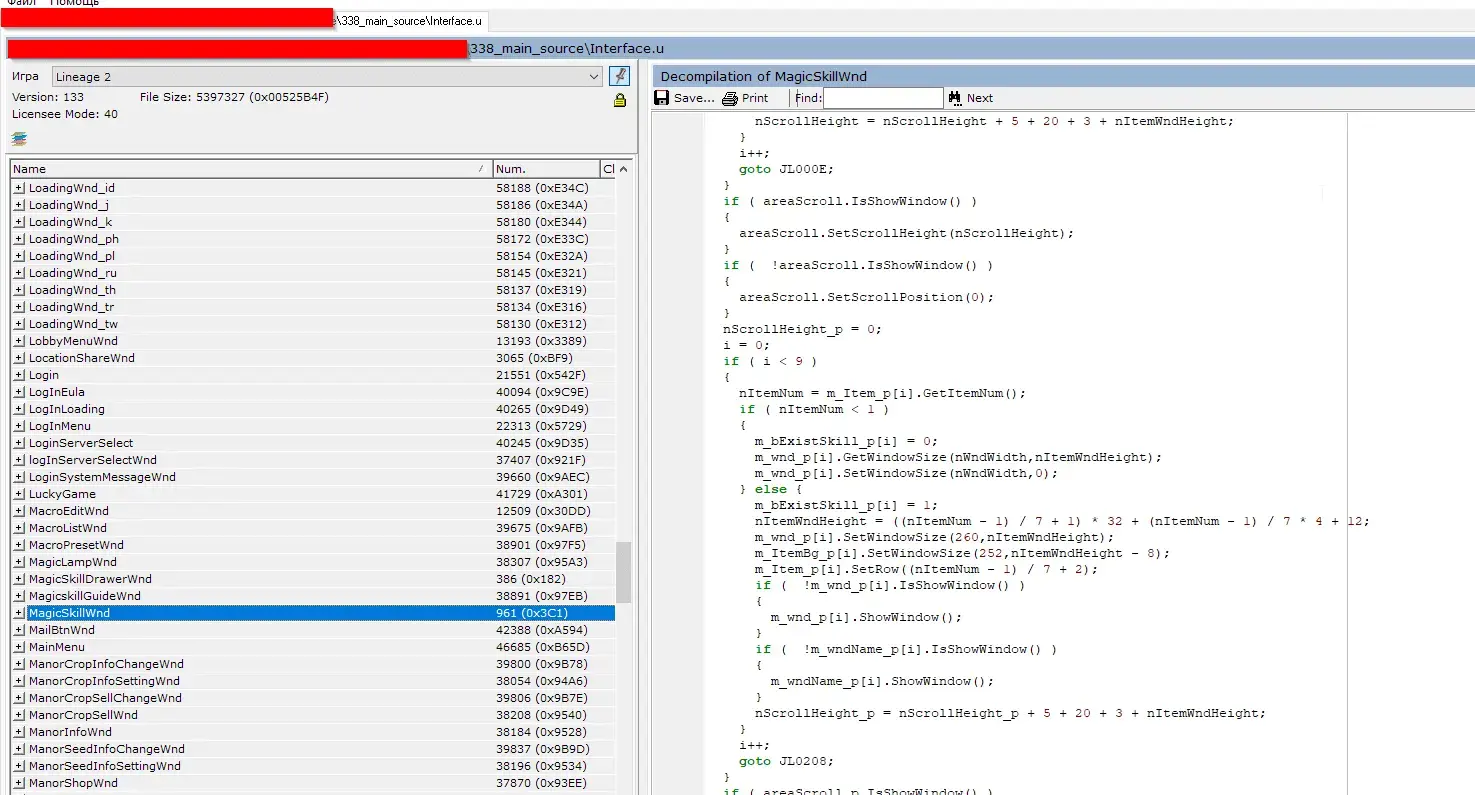Screen dimensions: 1475x795
Task: Click the class list scrollbar up arrow
Action: 625,169
